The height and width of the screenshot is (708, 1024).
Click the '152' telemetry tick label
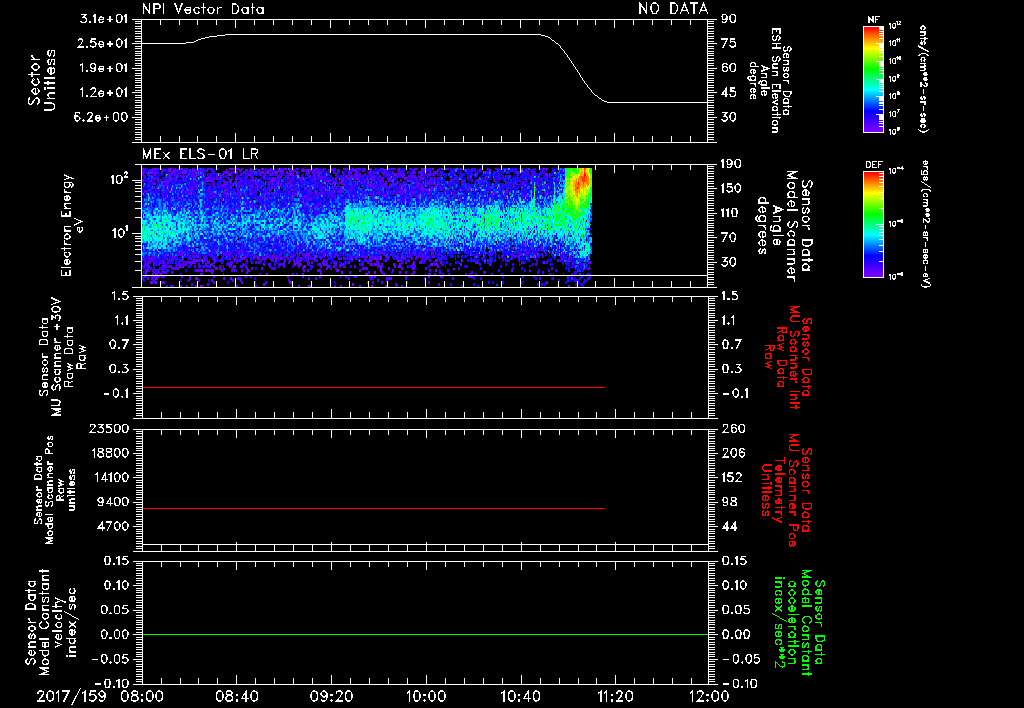(732, 477)
